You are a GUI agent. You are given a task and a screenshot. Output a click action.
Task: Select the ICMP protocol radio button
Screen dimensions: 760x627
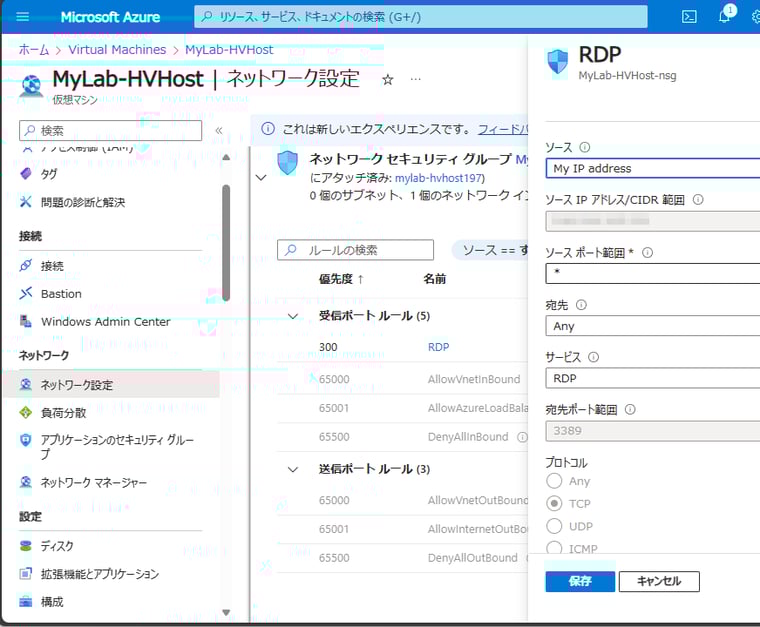coord(554,548)
